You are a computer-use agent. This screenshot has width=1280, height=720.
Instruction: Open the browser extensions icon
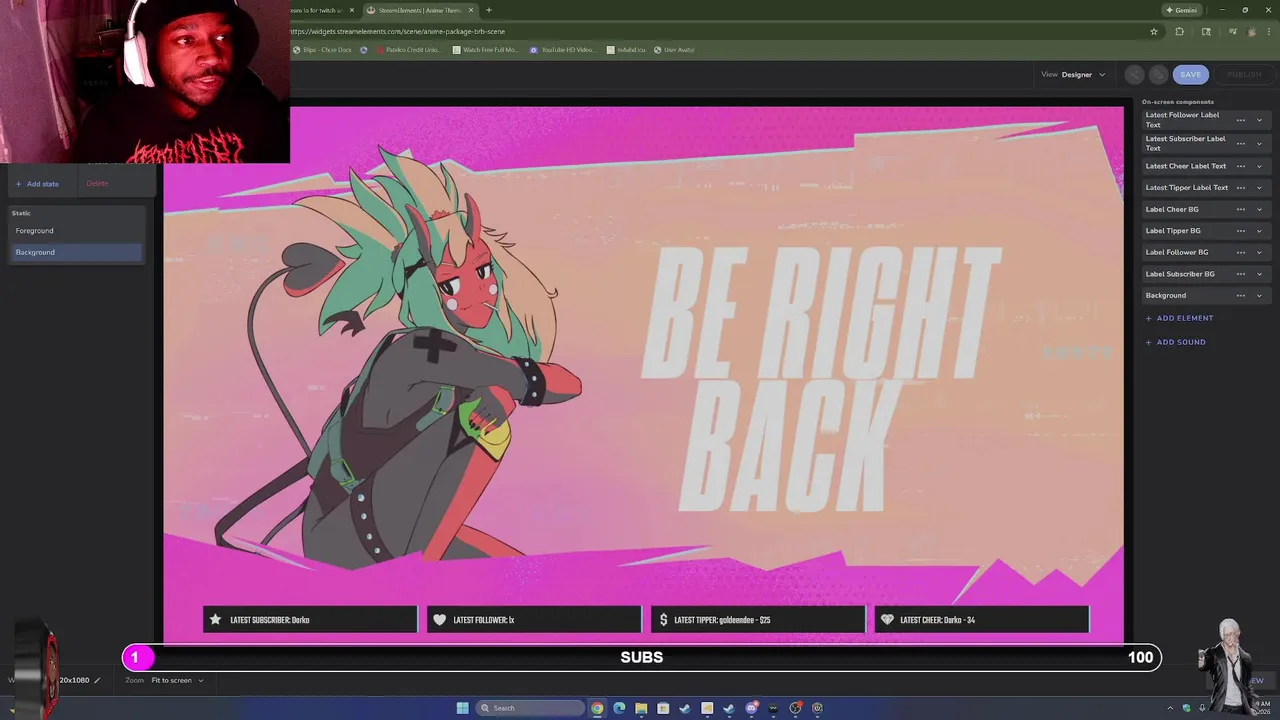(1179, 31)
